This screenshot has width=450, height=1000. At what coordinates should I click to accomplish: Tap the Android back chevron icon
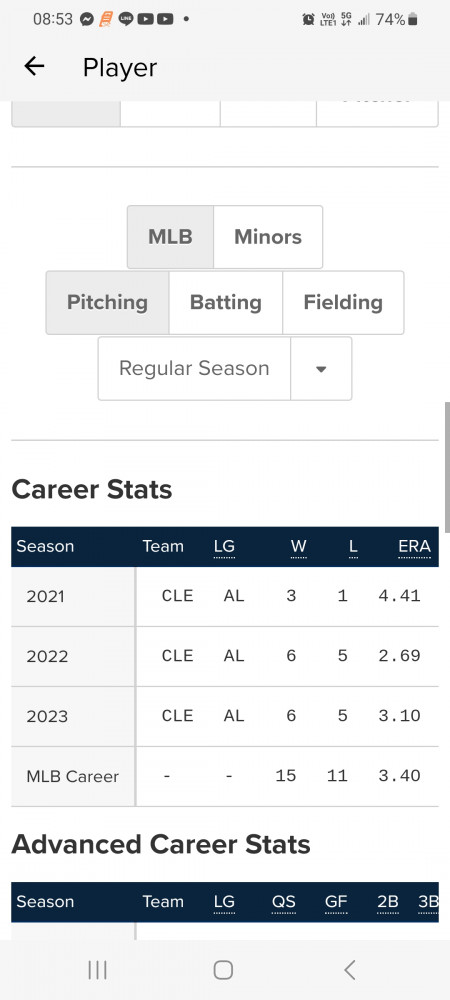pyautogui.click(x=349, y=970)
